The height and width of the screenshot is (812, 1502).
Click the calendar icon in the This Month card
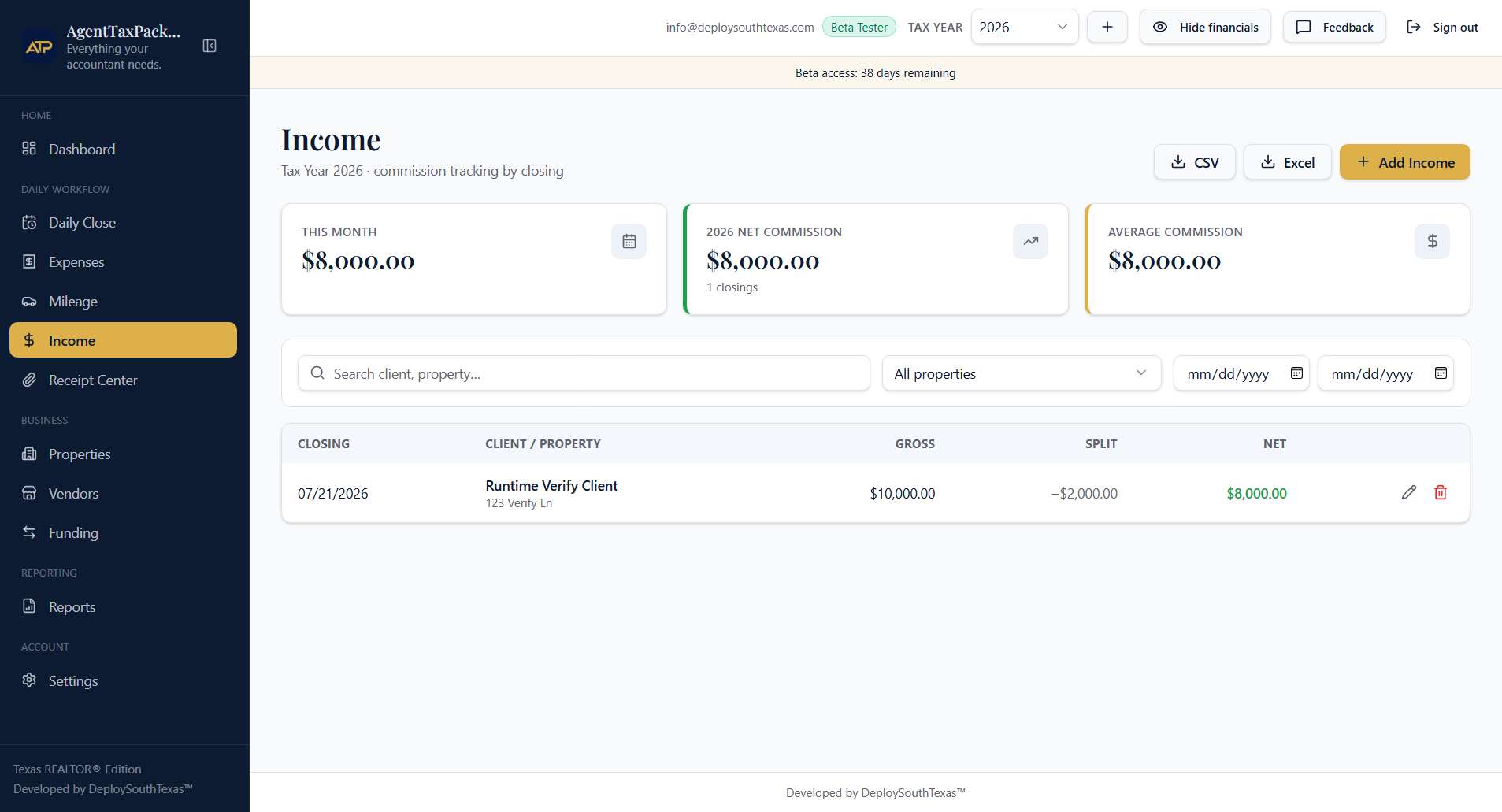coord(629,241)
